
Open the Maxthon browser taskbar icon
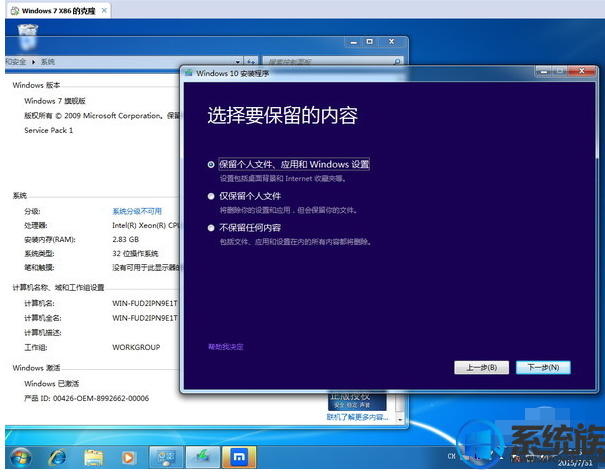[239, 458]
